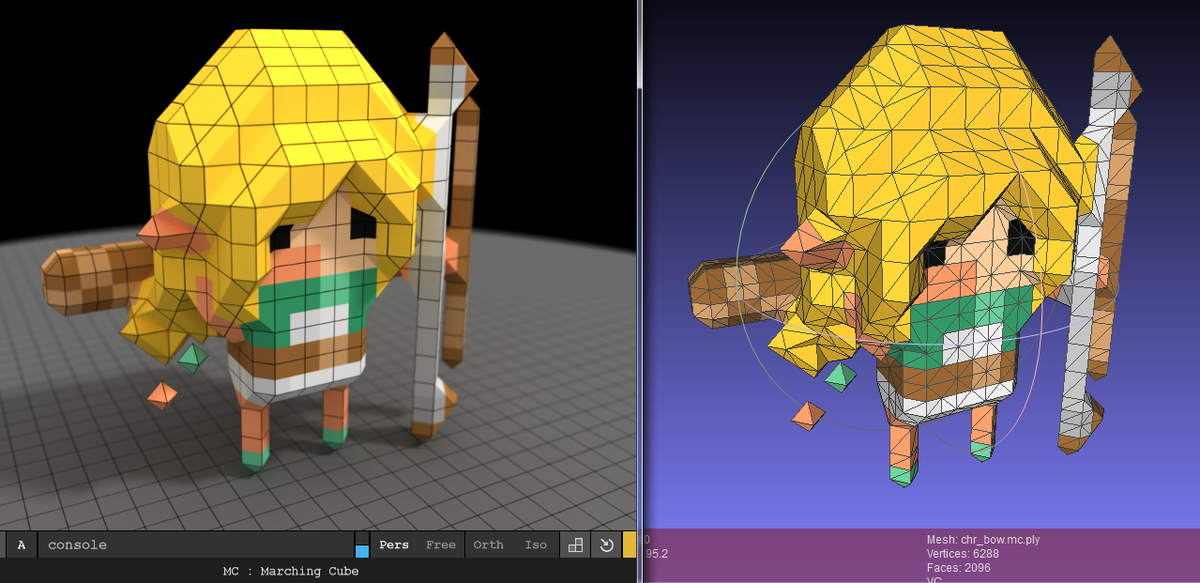Switch to Free camera mode
Image resolution: width=1200 pixels, height=583 pixels.
(x=440, y=544)
